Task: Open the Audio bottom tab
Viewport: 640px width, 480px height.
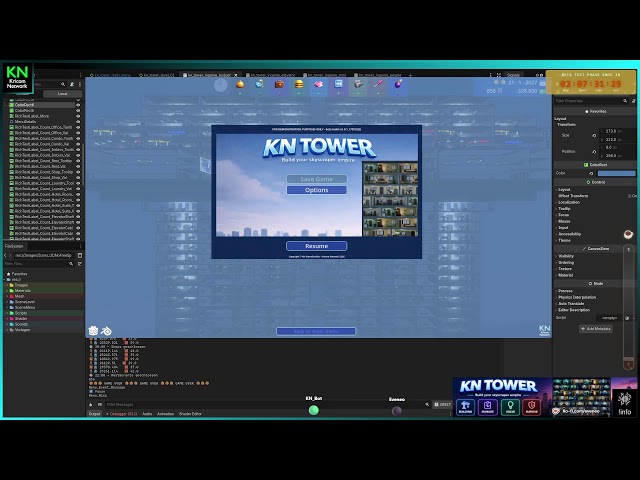Action: 147,414
